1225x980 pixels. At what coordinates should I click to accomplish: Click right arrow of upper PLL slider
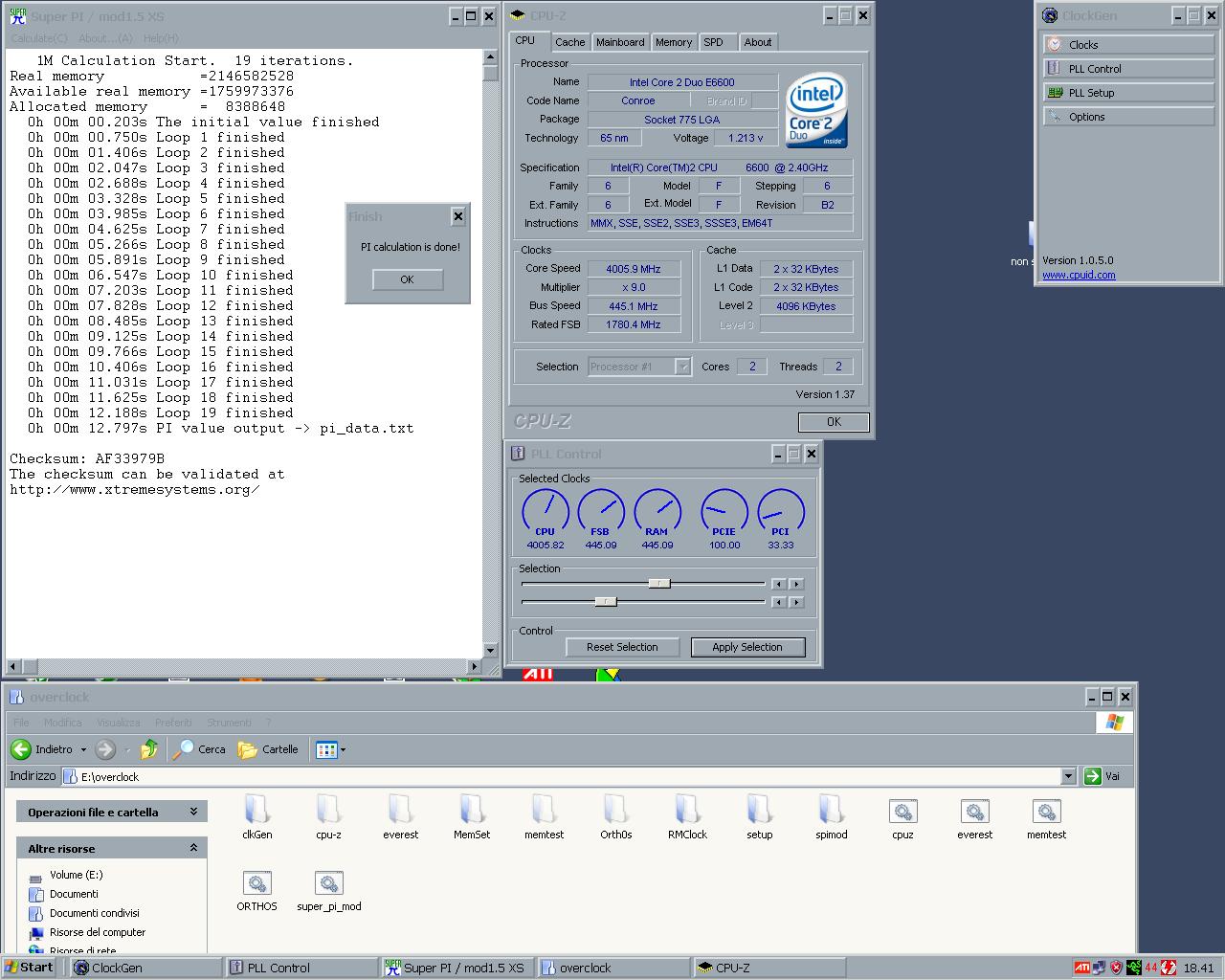796,584
